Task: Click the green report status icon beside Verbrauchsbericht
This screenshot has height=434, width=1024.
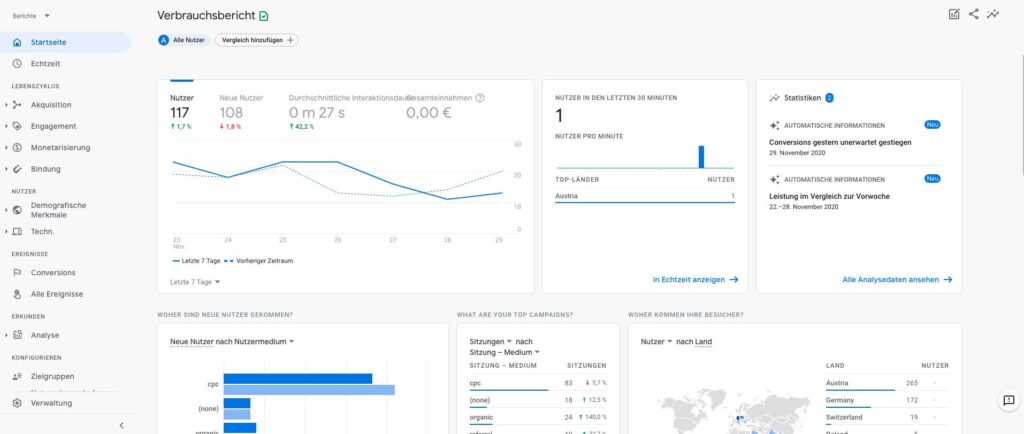Action: pyautogui.click(x=264, y=16)
